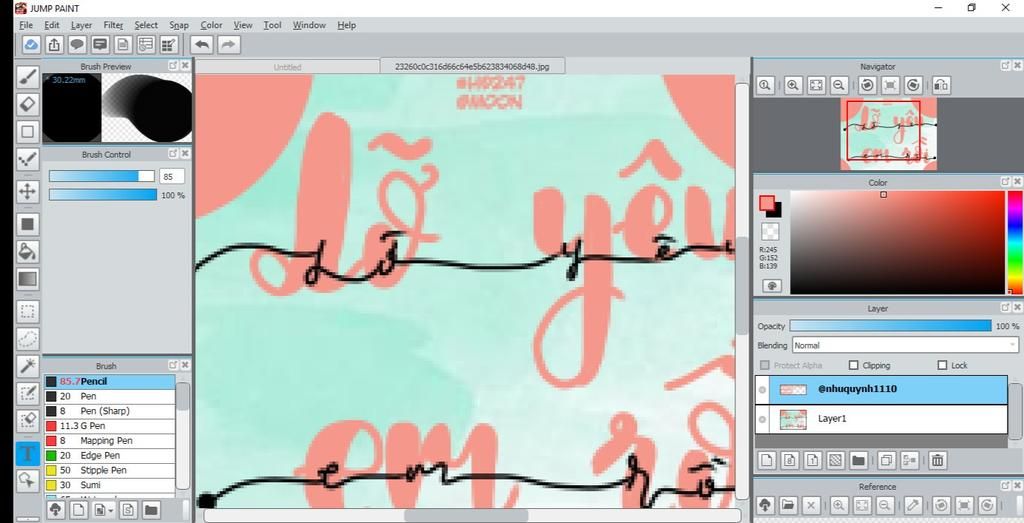The width and height of the screenshot is (1024, 523).
Task: Click the Undo arrow in top toolbar
Action: [x=203, y=44]
